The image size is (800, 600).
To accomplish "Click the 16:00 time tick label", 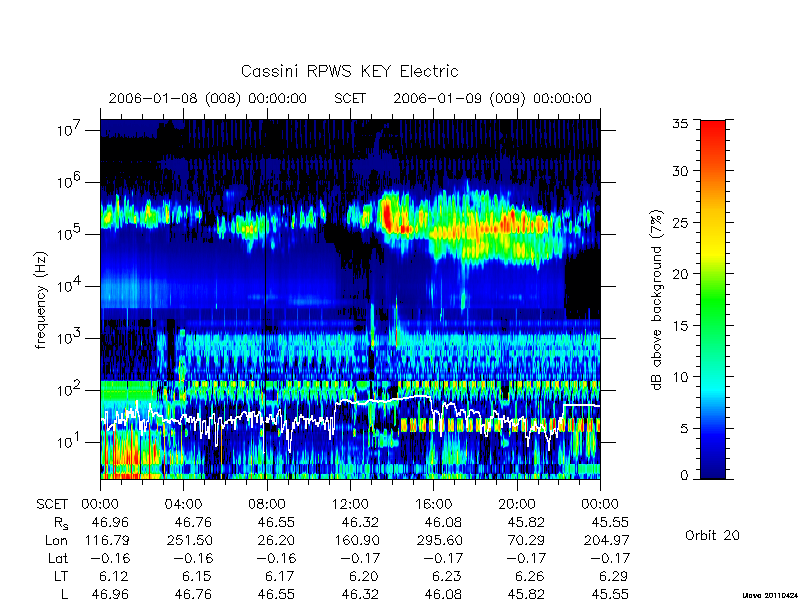I will click(x=434, y=505).
